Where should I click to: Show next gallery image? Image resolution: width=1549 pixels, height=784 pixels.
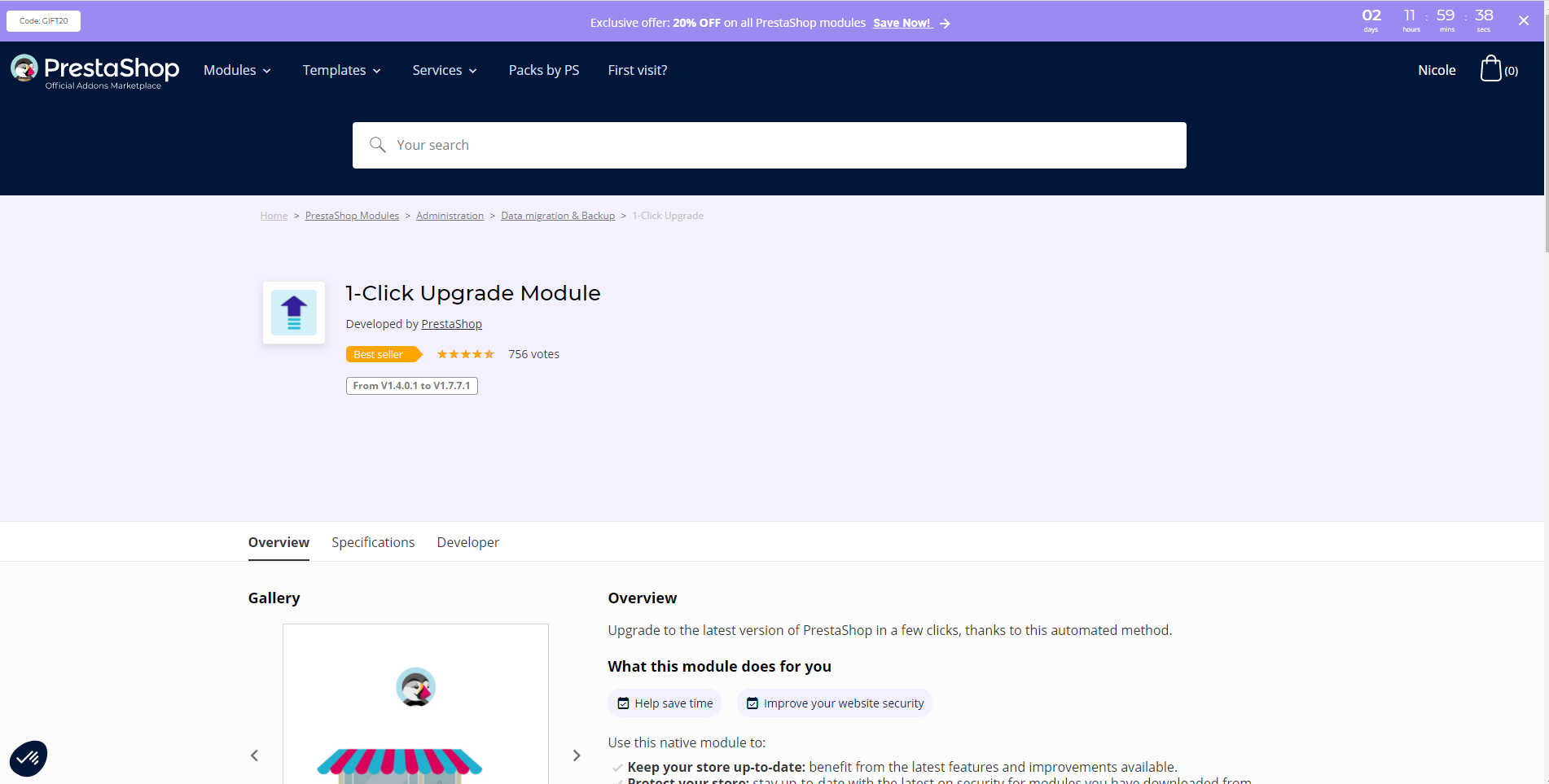577,756
